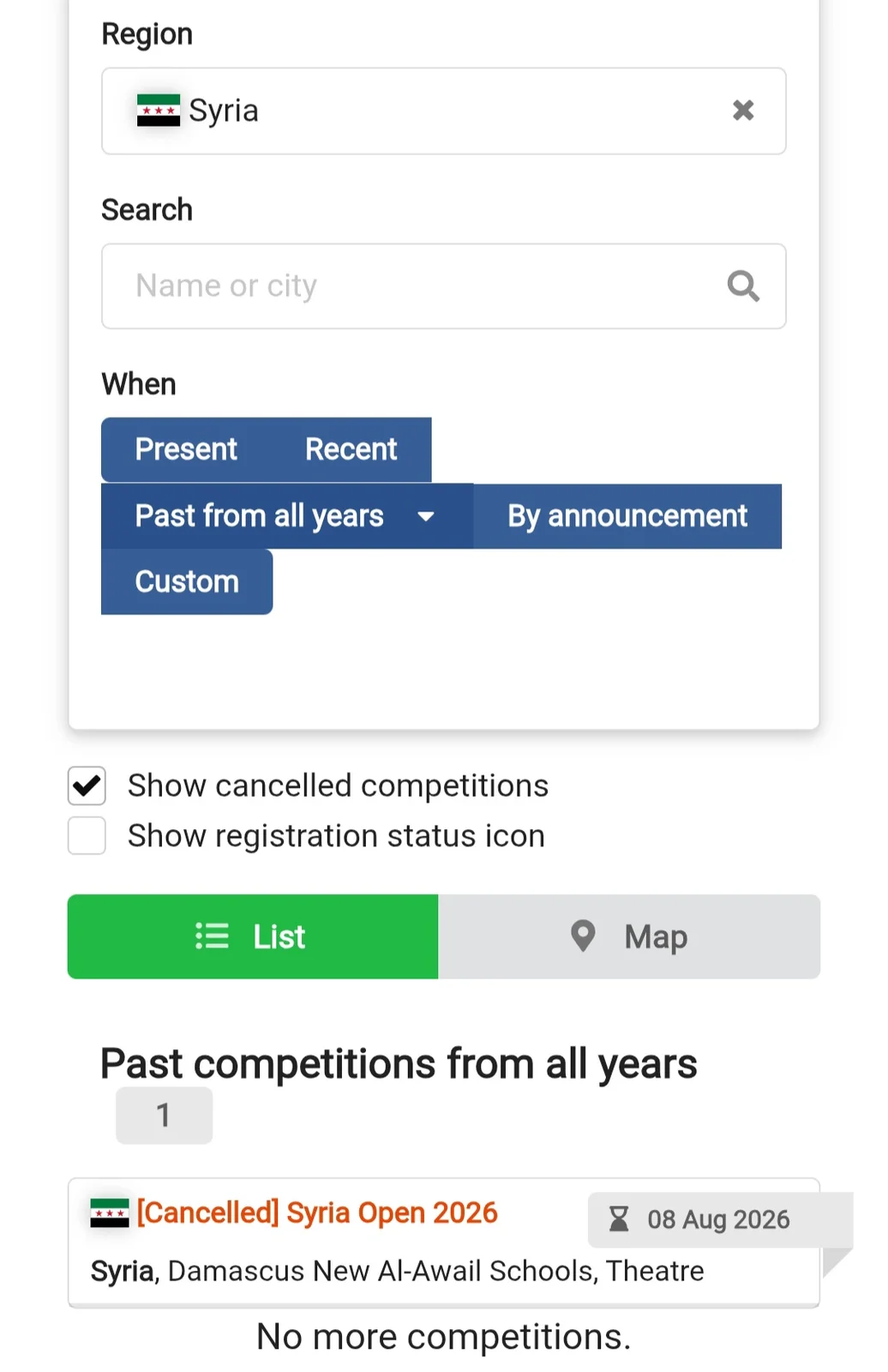Screen dimensions: 888x1372
Task: Click the hourglass icon beside date
Action: pyautogui.click(x=619, y=1219)
